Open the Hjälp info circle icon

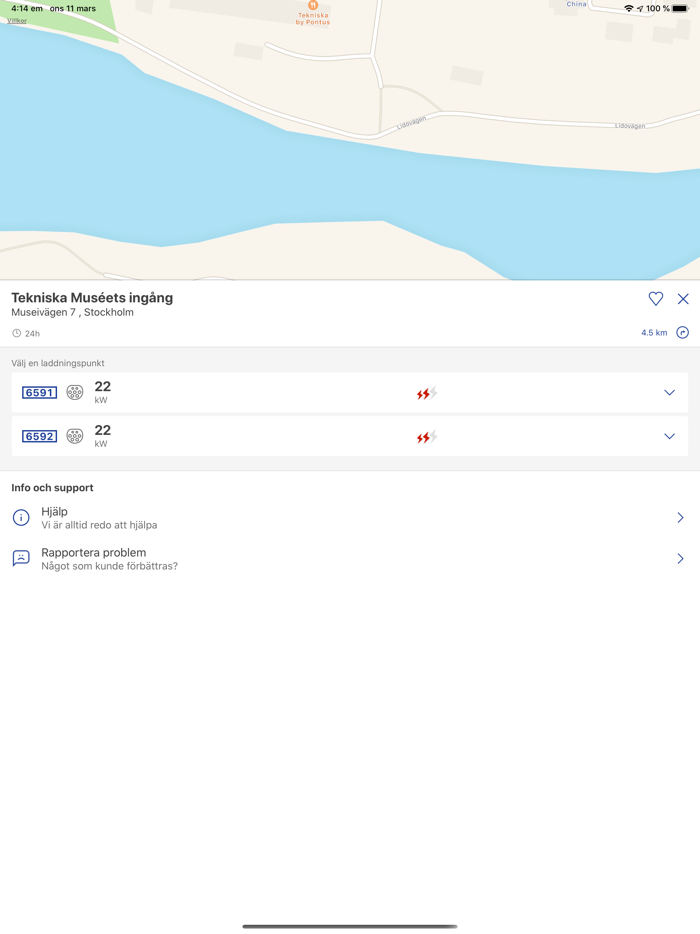tap(21, 518)
